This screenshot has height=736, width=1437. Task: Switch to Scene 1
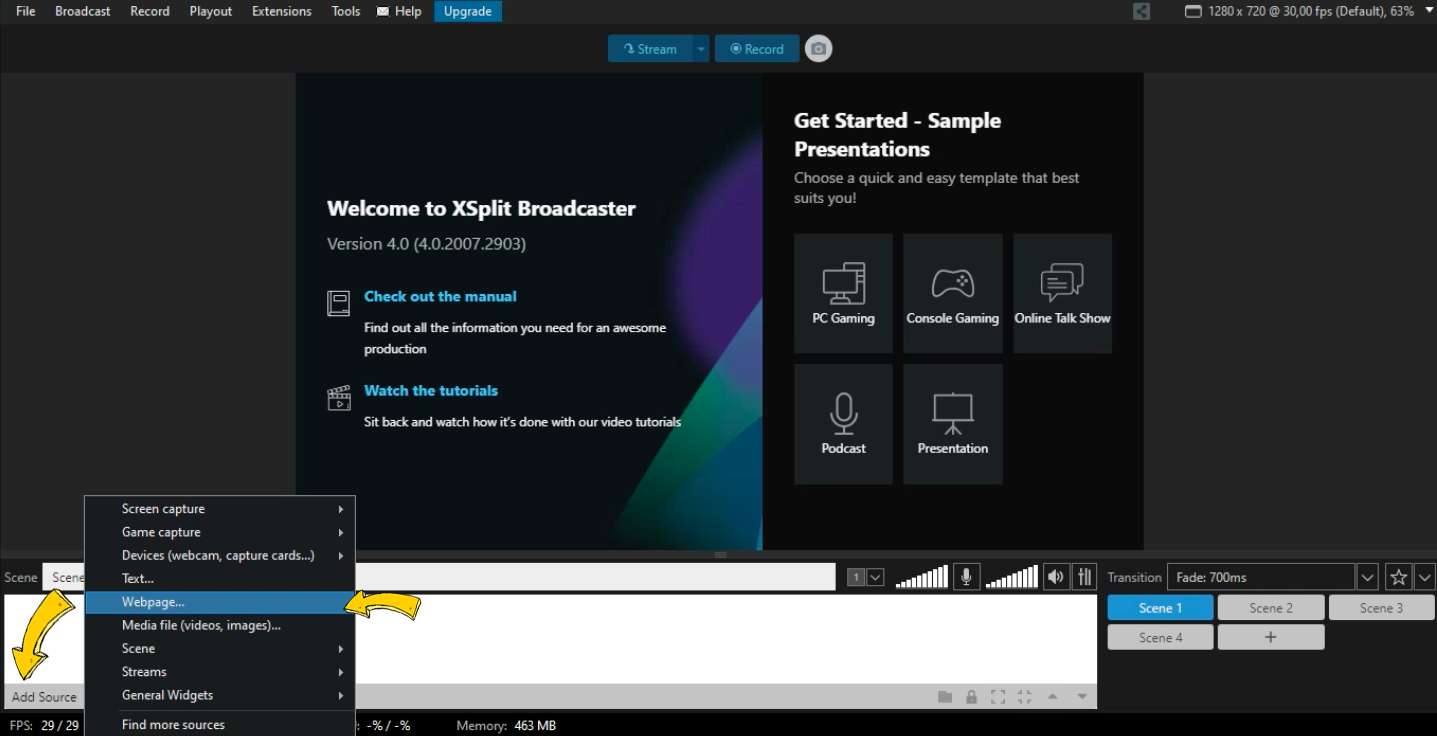tap(1160, 608)
